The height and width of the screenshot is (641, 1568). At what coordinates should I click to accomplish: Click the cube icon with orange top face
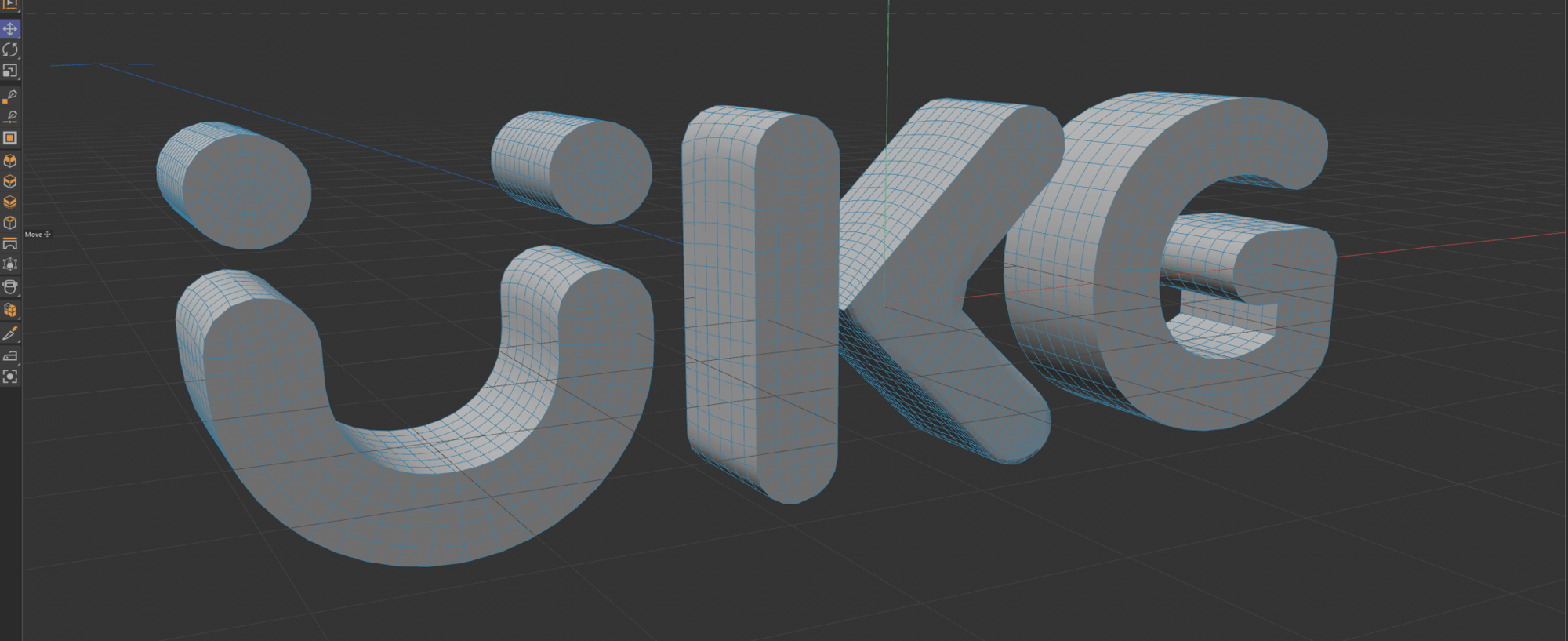(10, 161)
